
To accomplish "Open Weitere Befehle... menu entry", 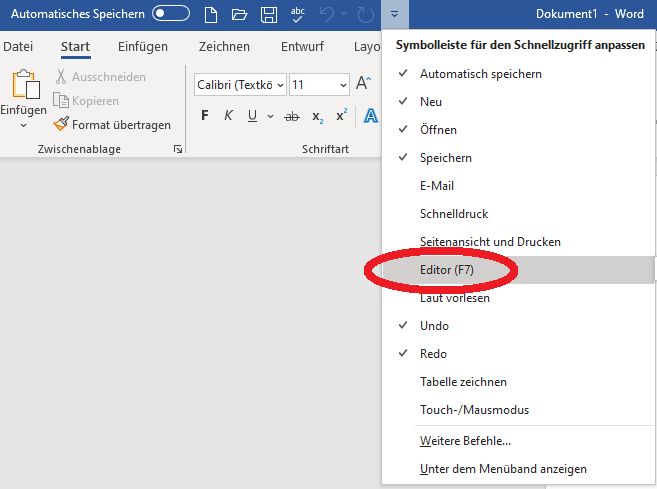I will (x=518, y=441).
